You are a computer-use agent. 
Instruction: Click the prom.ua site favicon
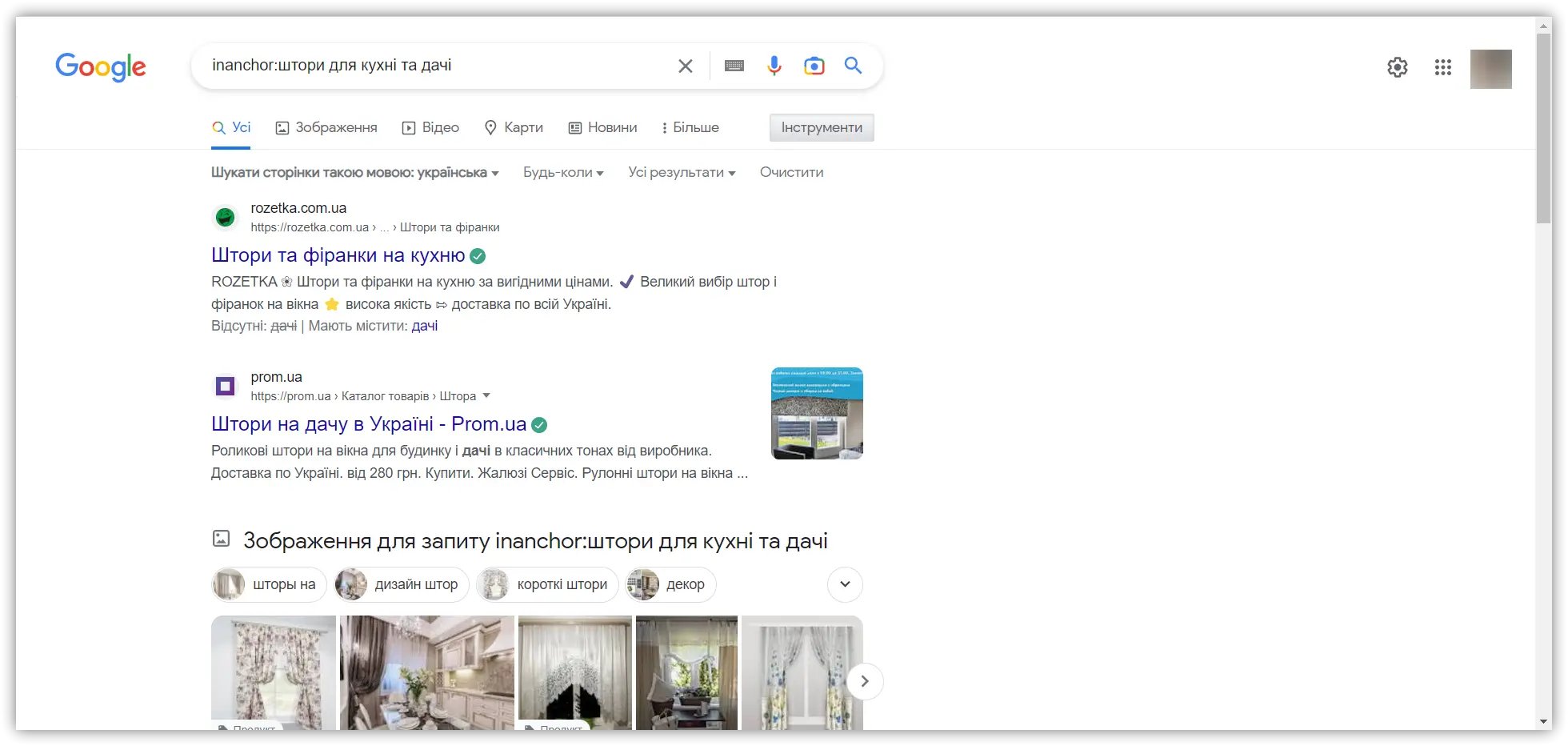coord(226,387)
